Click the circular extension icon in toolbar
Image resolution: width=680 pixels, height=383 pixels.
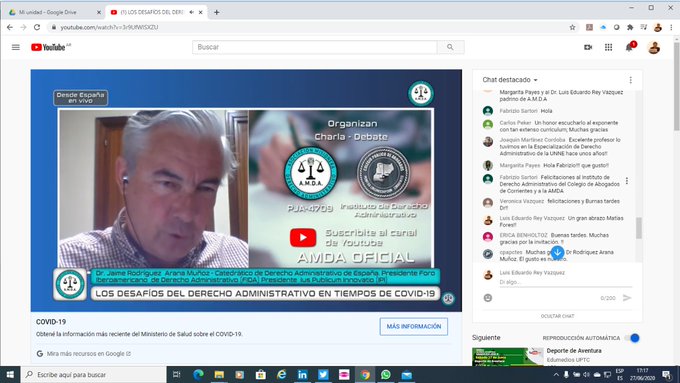616,27
